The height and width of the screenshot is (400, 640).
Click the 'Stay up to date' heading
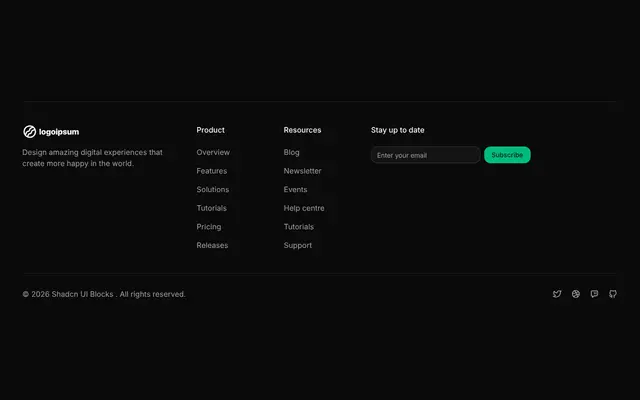coord(398,130)
